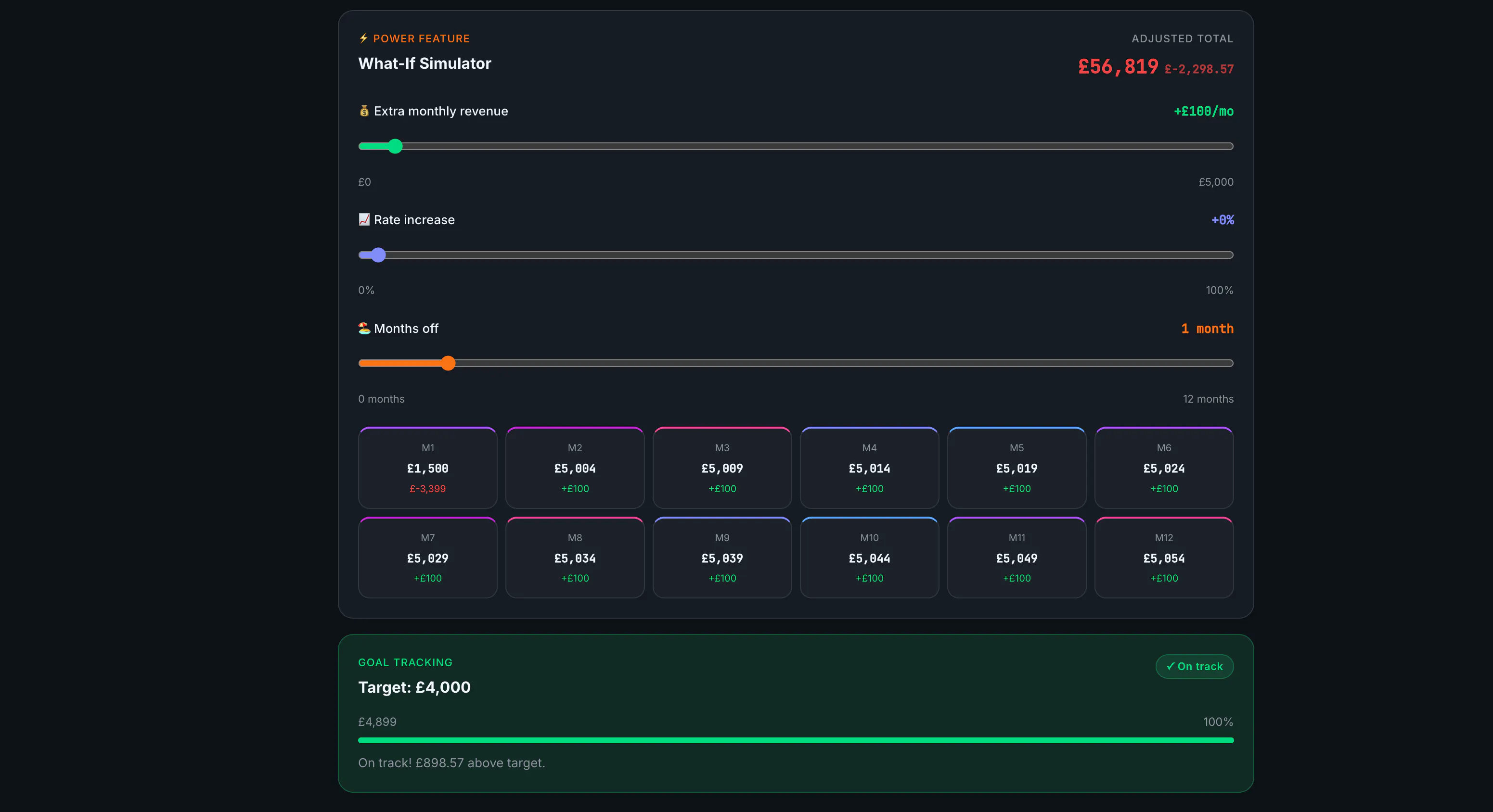This screenshot has height=812, width=1493.
Task: Click the chart icon beside Rate increase
Action: coord(364,219)
